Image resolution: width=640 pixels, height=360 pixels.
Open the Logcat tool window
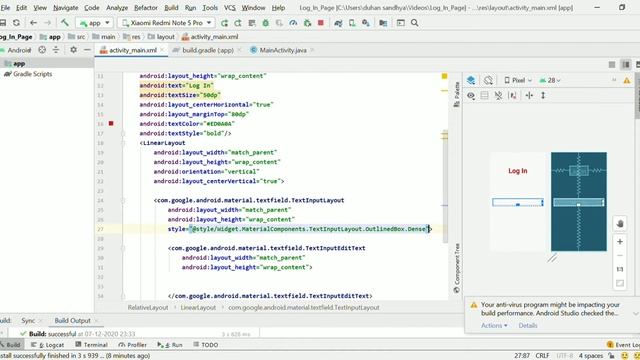click(48, 345)
